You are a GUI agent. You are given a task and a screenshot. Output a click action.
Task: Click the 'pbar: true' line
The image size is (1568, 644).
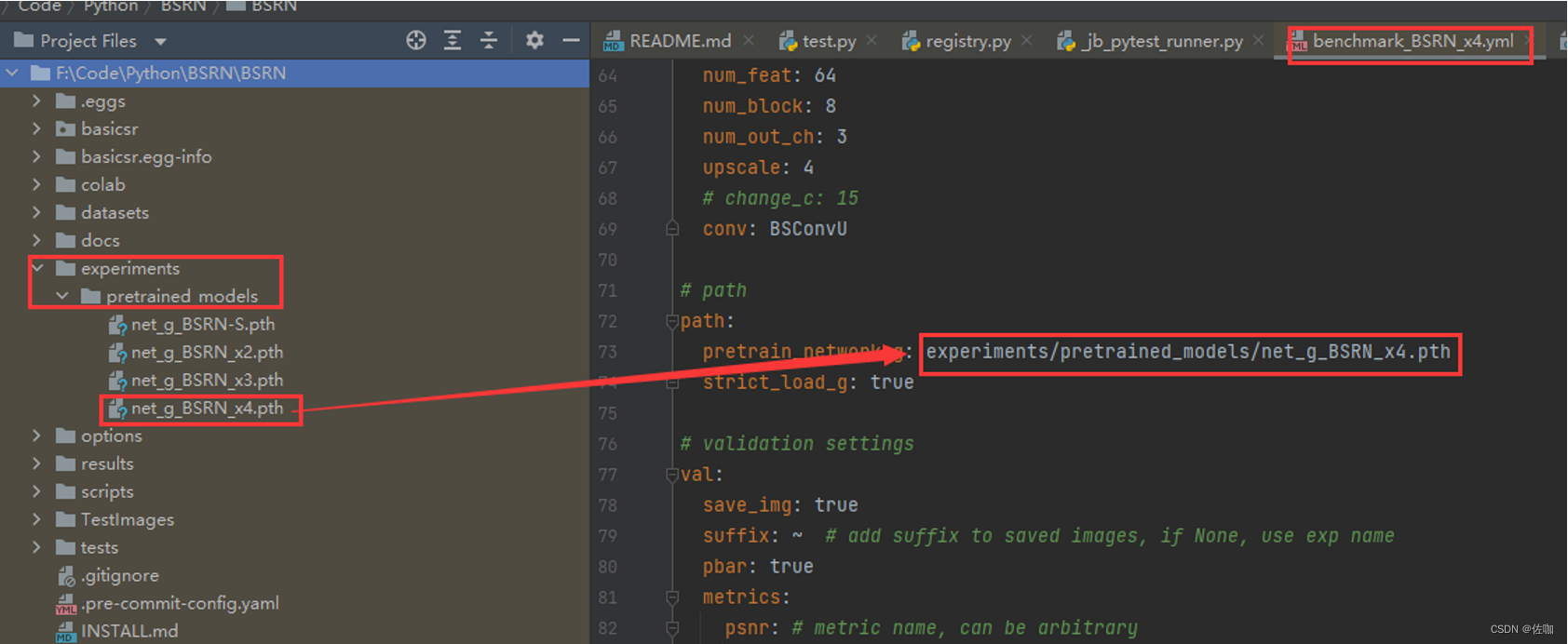[758, 567]
